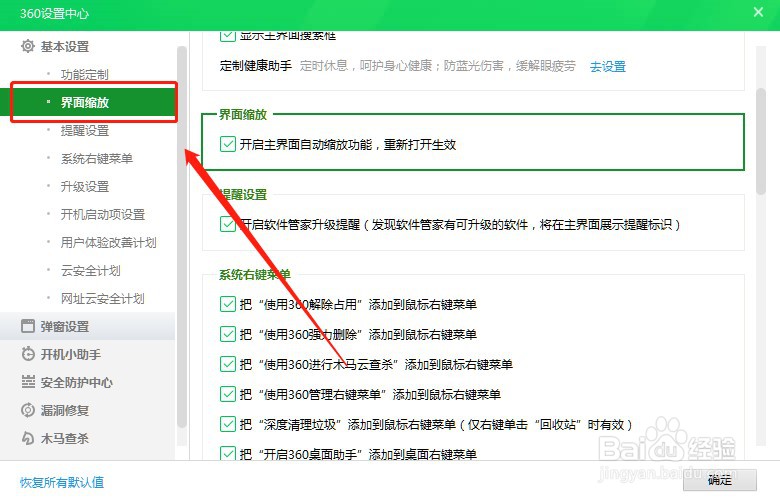This screenshot has height=500, width=780.
Task: Select 用户体验改善计划 in the sidebar
Action: tap(108, 242)
